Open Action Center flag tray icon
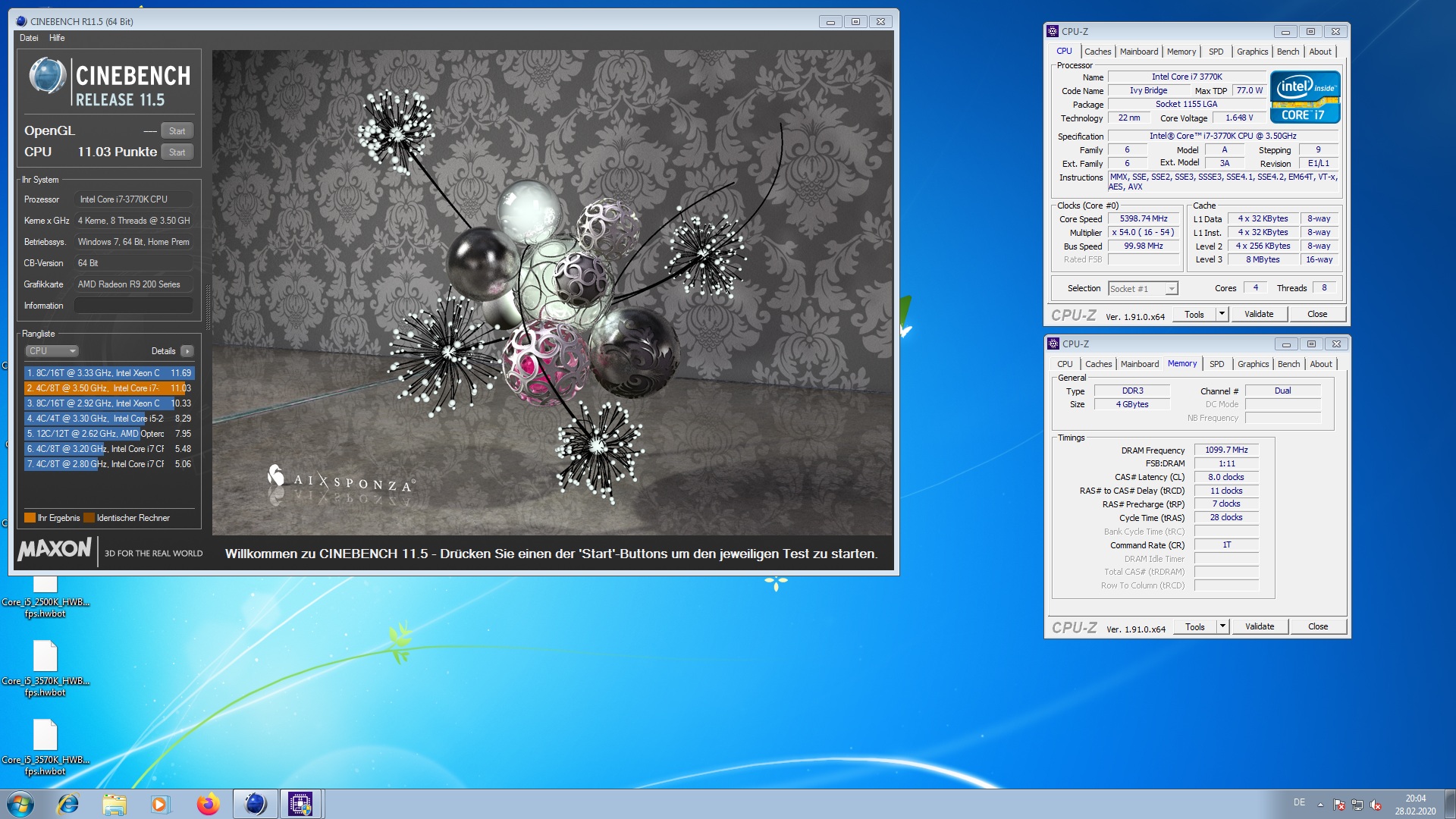The width and height of the screenshot is (1456, 819). coord(1339,805)
